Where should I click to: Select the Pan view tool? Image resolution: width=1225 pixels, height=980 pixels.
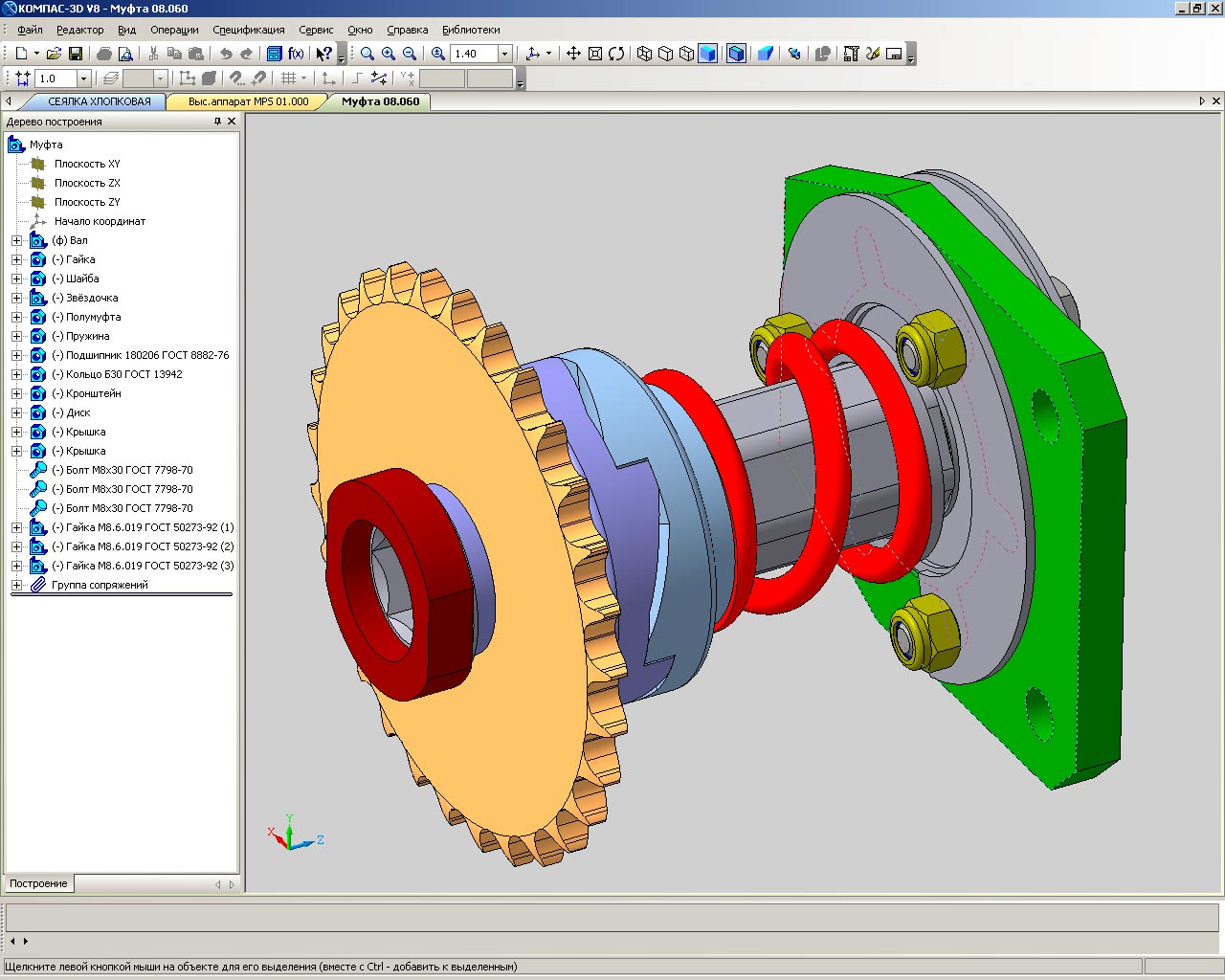click(573, 54)
